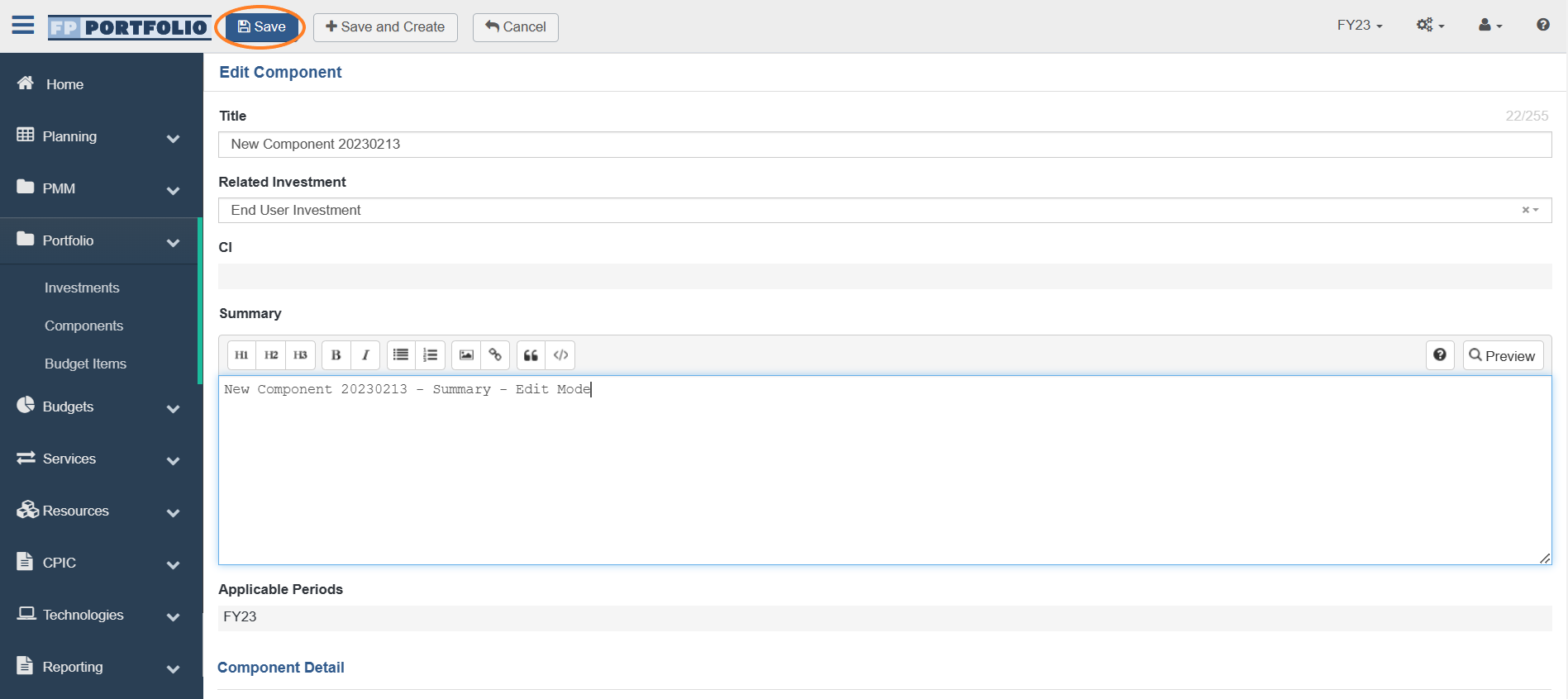
Task: Open Investments under Portfolio
Action: 82,288
